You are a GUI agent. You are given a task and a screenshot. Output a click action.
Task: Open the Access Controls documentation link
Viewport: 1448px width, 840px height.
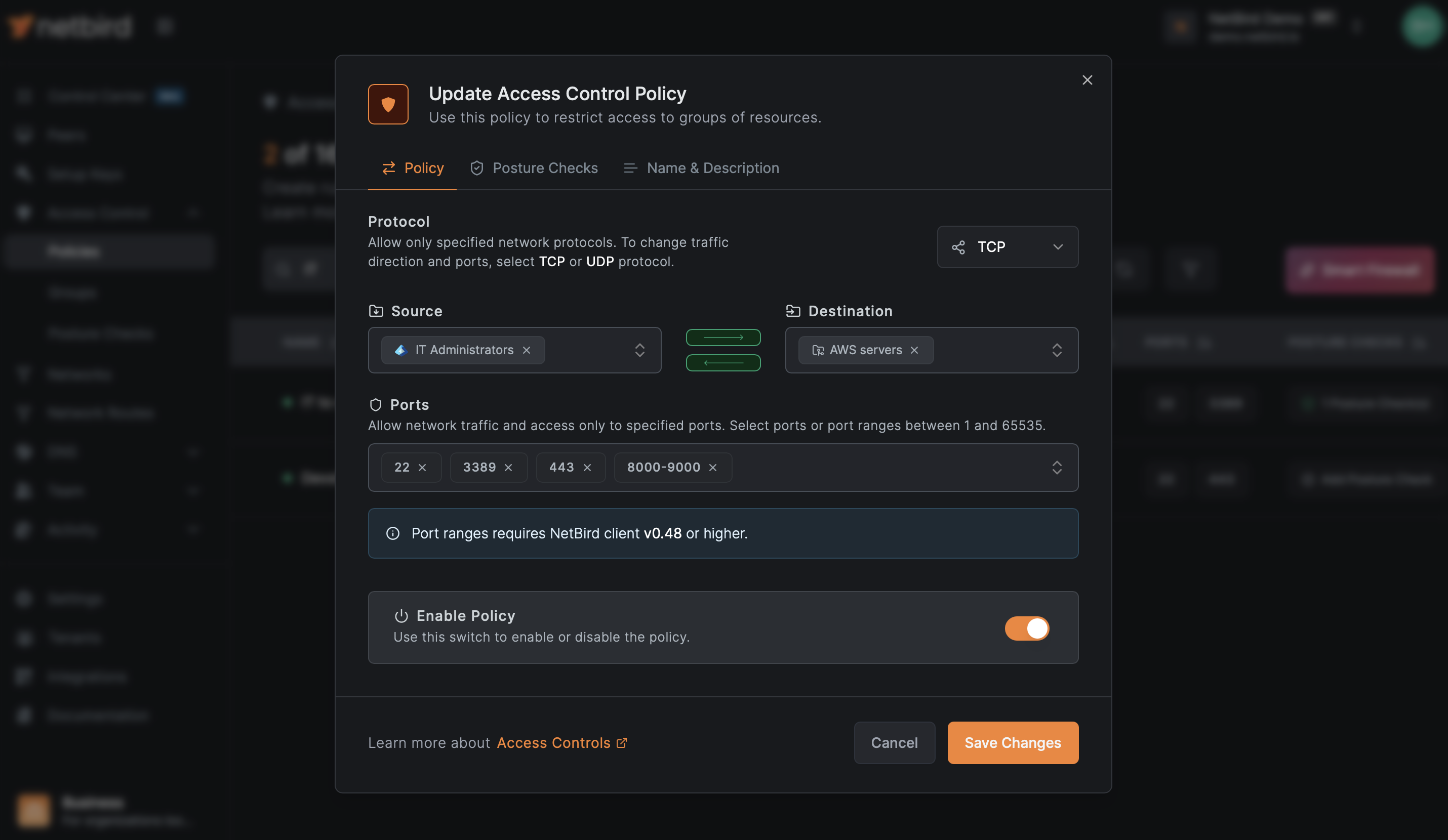555,742
